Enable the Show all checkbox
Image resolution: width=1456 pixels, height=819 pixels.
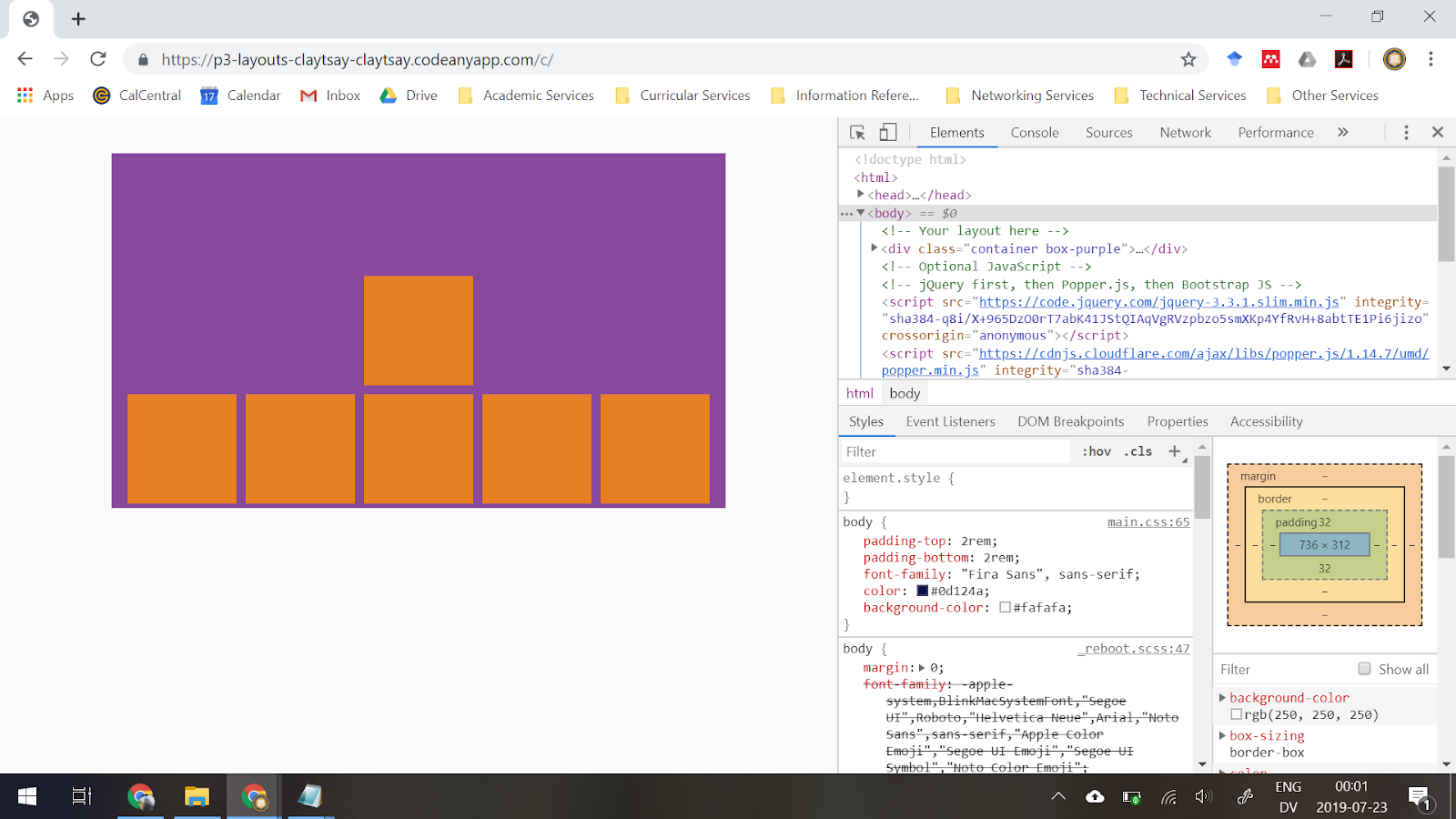[1364, 669]
